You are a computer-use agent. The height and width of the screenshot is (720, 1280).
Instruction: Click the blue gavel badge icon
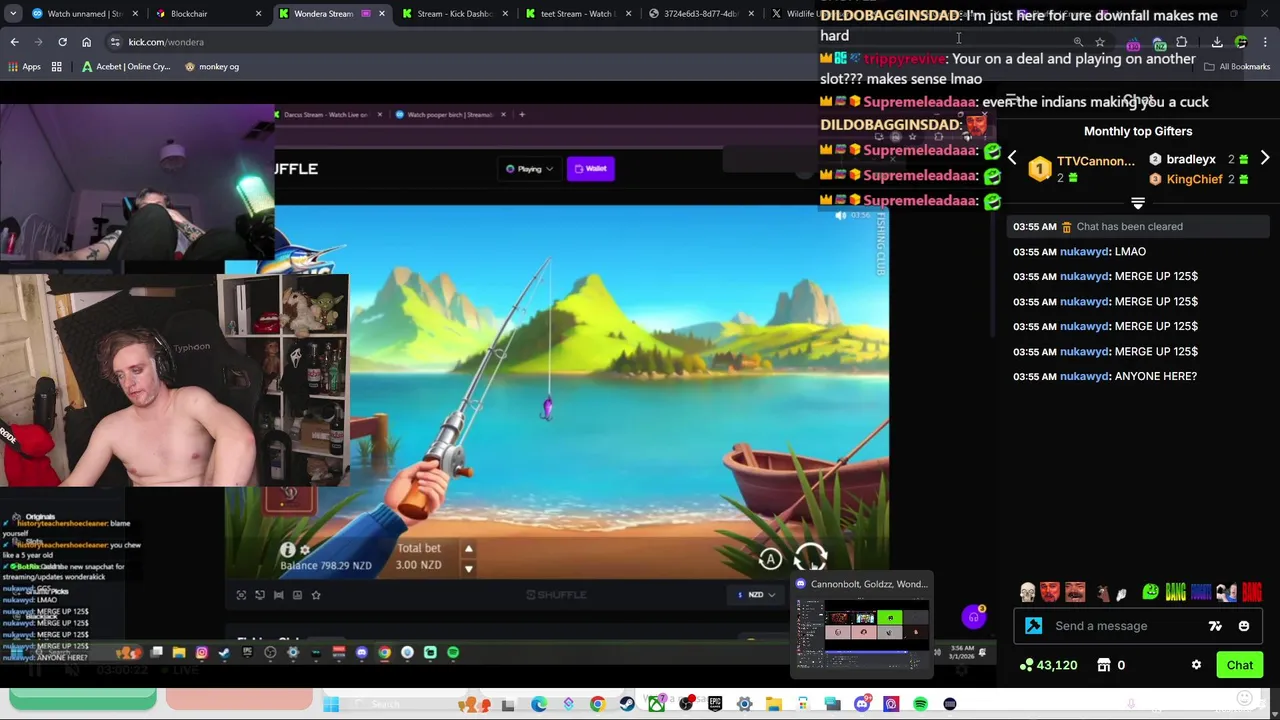point(1034,626)
